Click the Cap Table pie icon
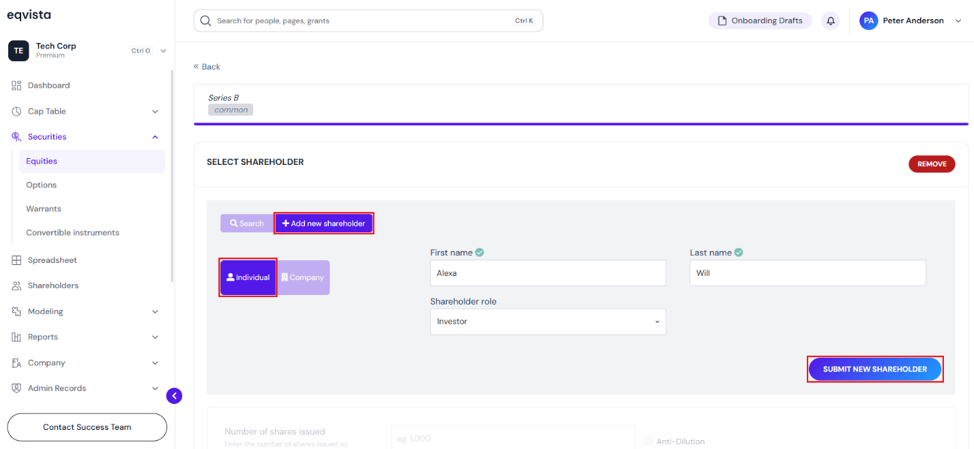Viewport: 974px width, 449px height. (17, 111)
